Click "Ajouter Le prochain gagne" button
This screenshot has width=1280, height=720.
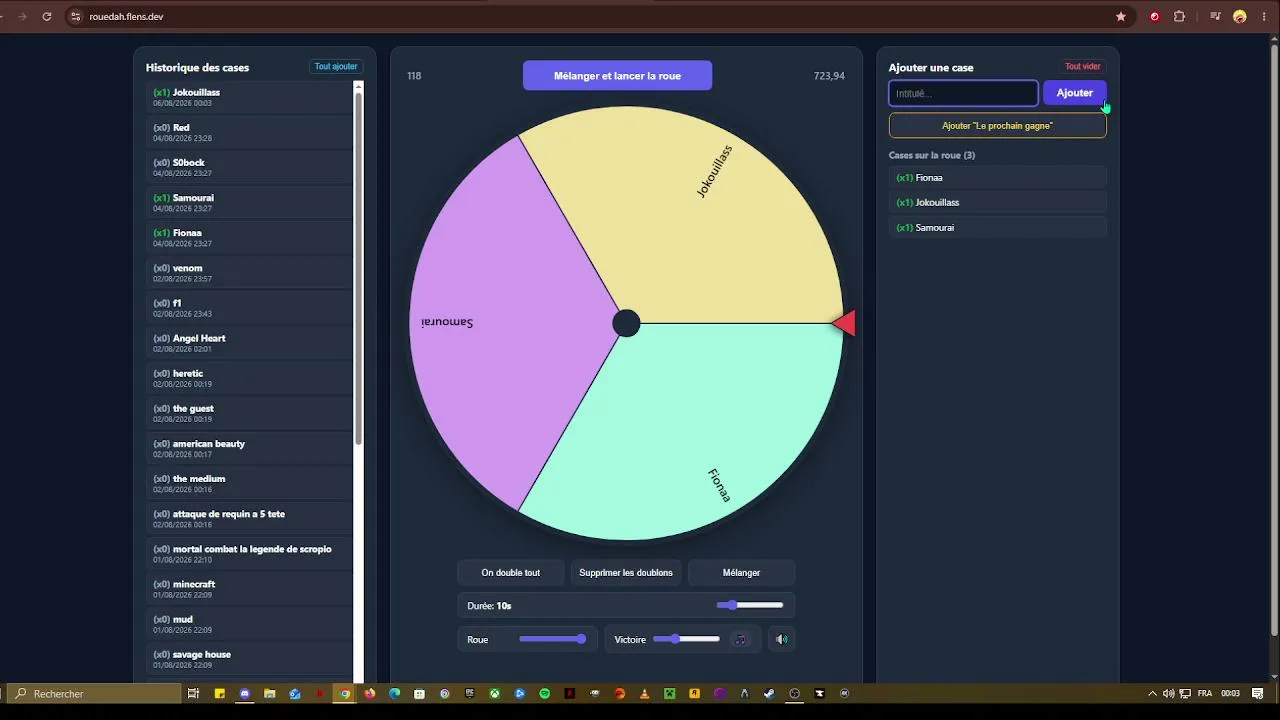(997, 125)
